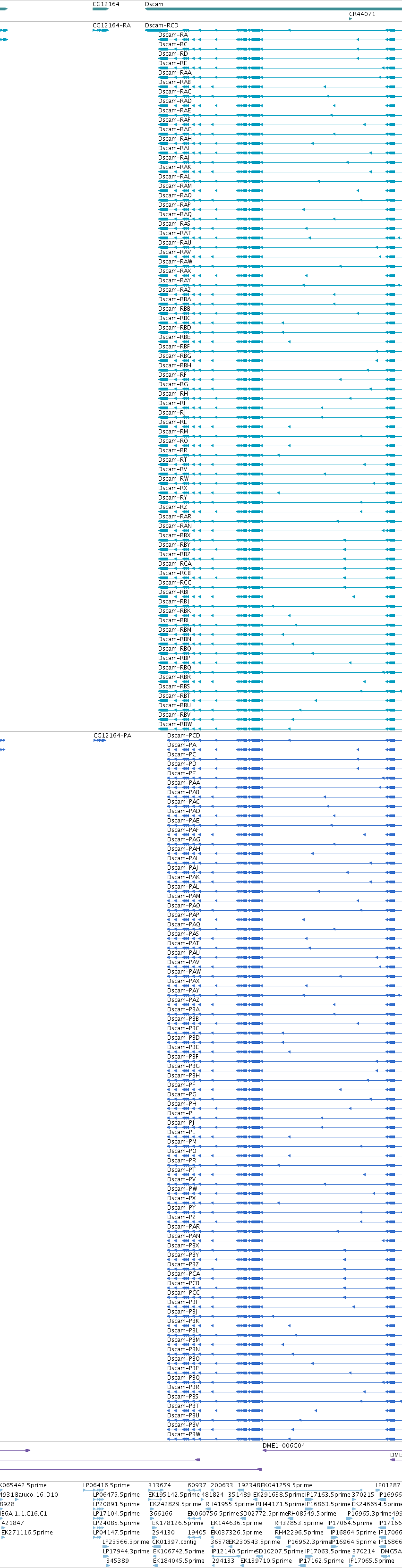Viewport: 402px width, 1568px height.
Task: Click the Dscam-PBH protein label
Action: click(x=183, y=1075)
